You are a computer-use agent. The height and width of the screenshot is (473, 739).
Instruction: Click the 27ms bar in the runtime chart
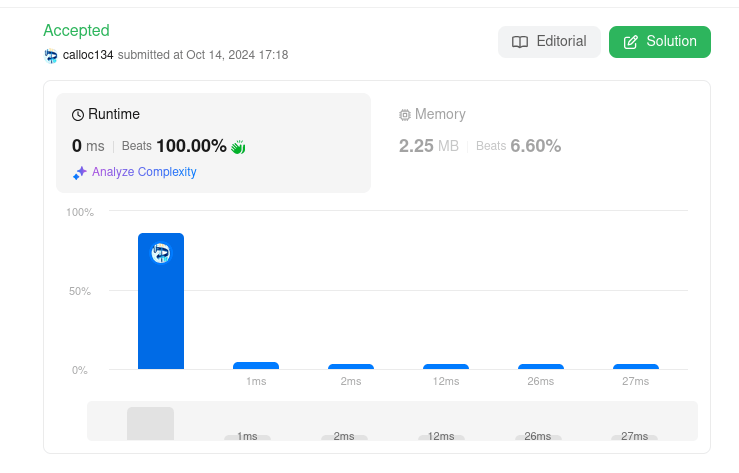pos(636,367)
